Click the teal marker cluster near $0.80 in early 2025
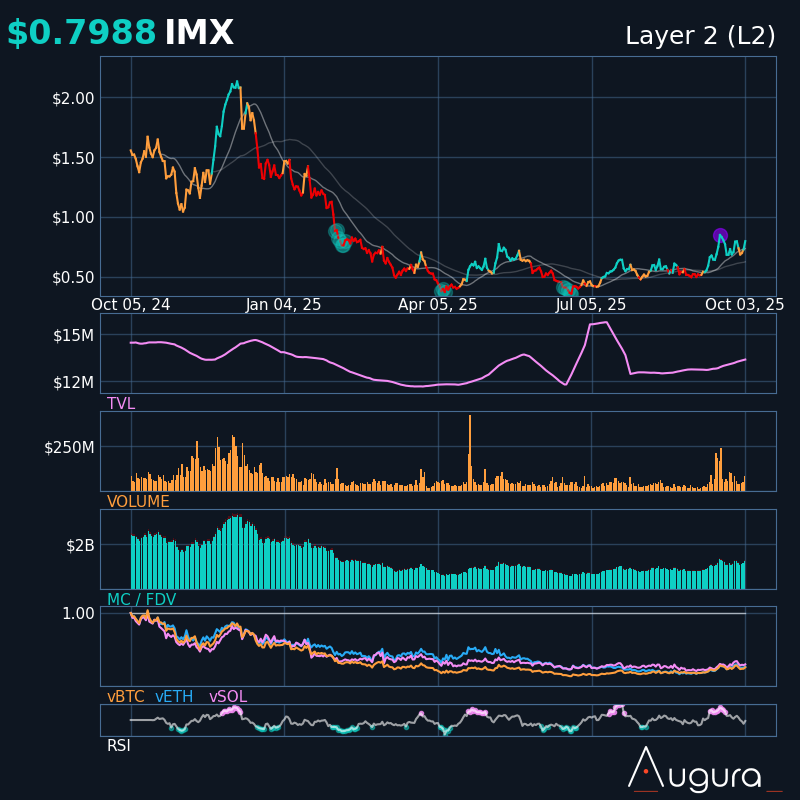Viewport: 800px width, 800px height. tap(340, 237)
